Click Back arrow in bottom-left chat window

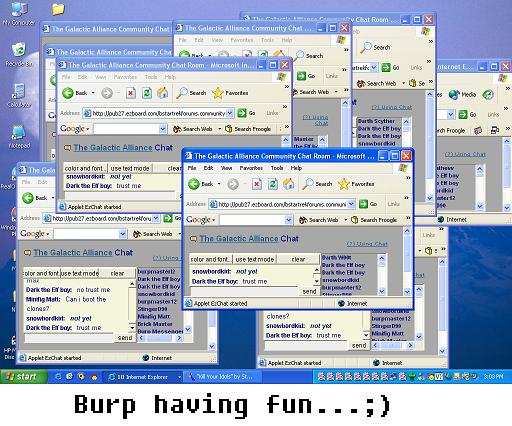coord(28,198)
